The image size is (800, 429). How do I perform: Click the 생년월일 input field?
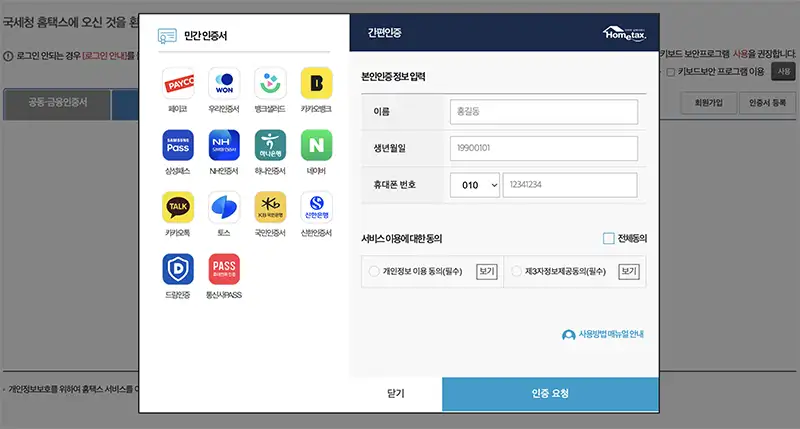pyautogui.click(x=544, y=148)
